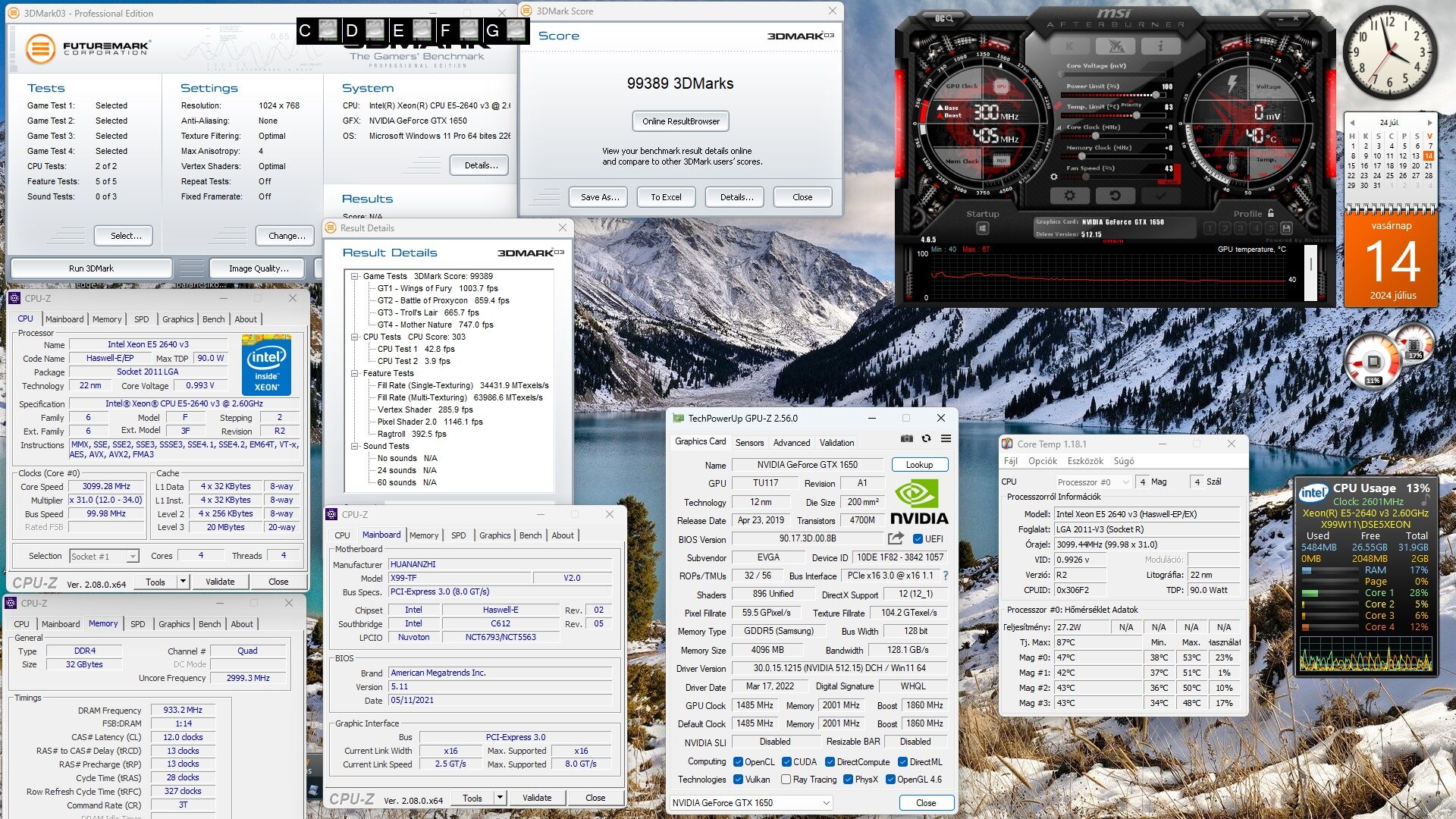Viewport: 1456px width, 819px height.
Task: Open the Eszközök menu in Core Temp
Action: coord(1085,461)
